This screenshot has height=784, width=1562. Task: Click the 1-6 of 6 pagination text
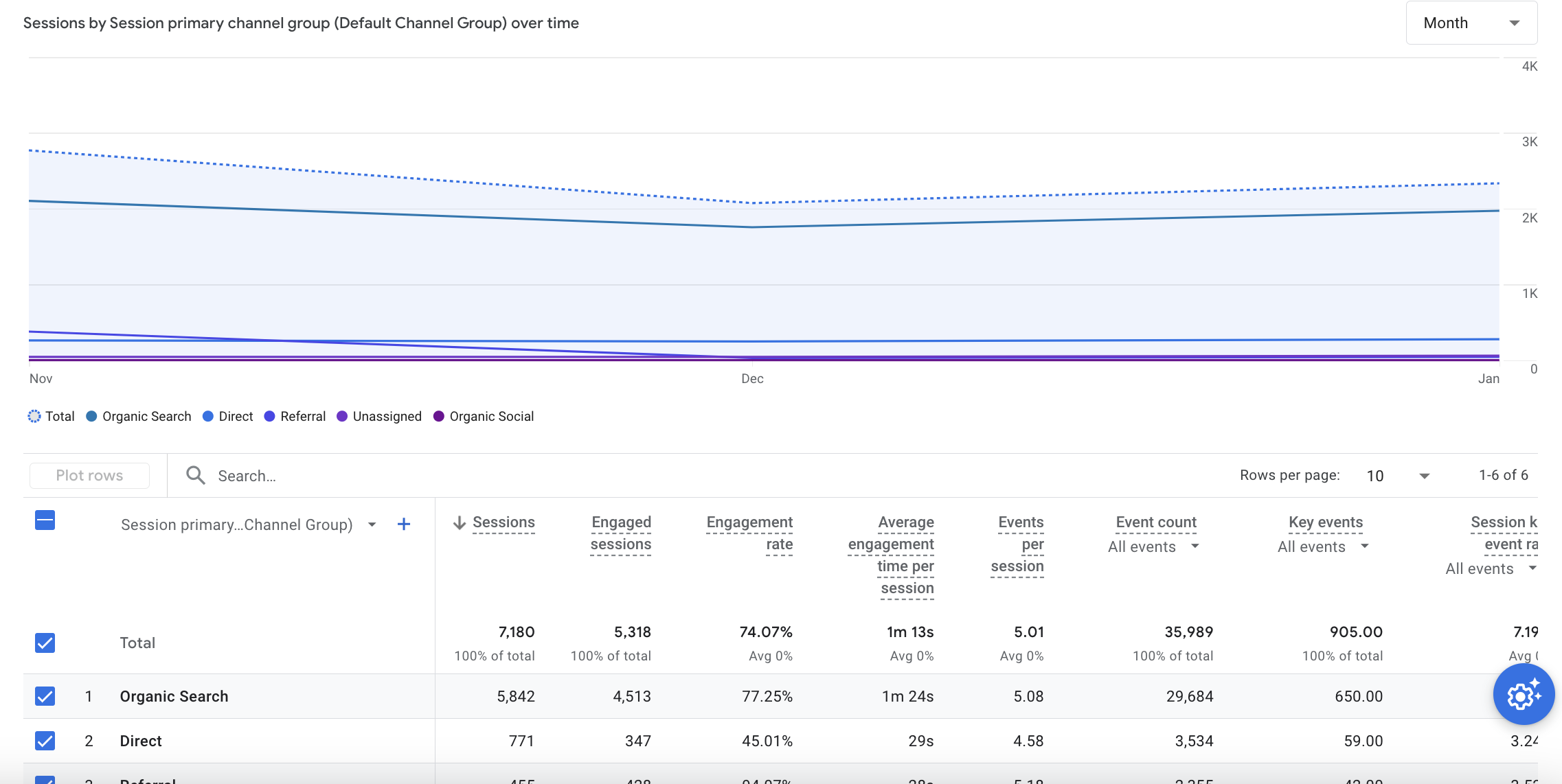tap(1504, 475)
